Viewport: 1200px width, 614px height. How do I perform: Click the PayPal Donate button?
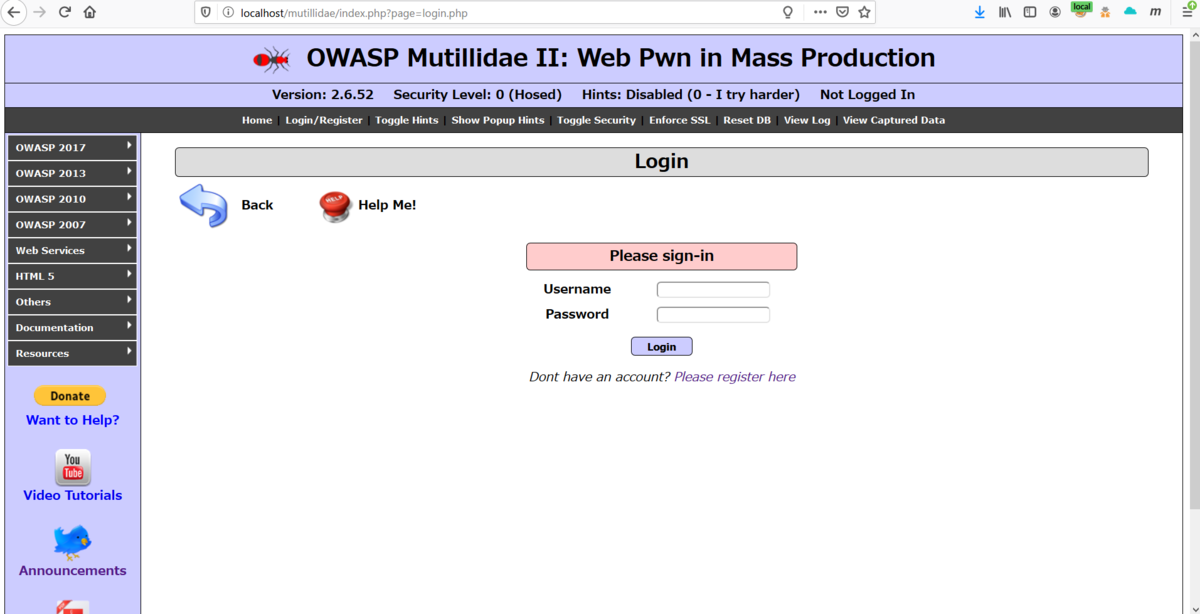(x=70, y=396)
